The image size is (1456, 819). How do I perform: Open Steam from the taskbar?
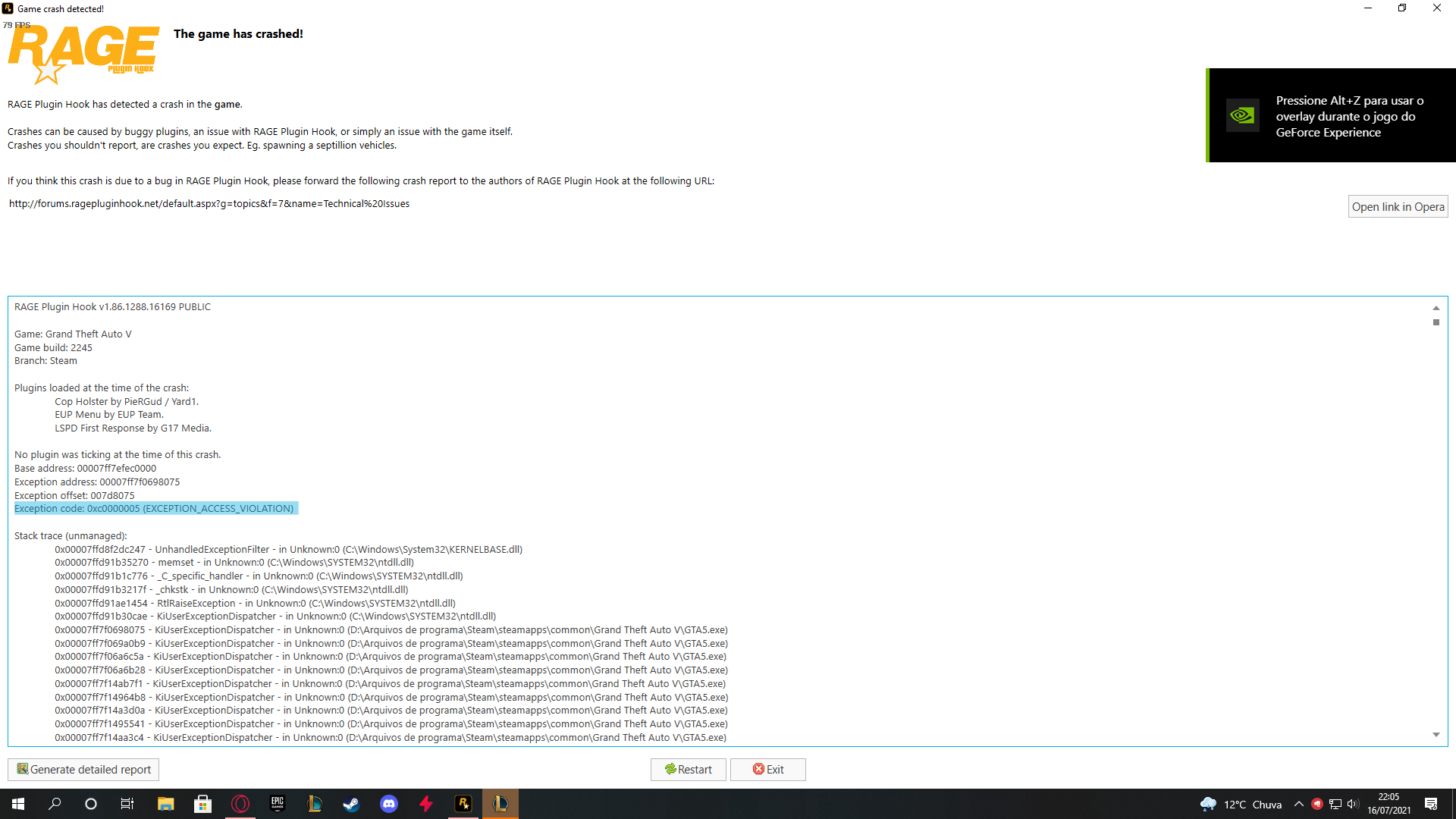(x=351, y=804)
